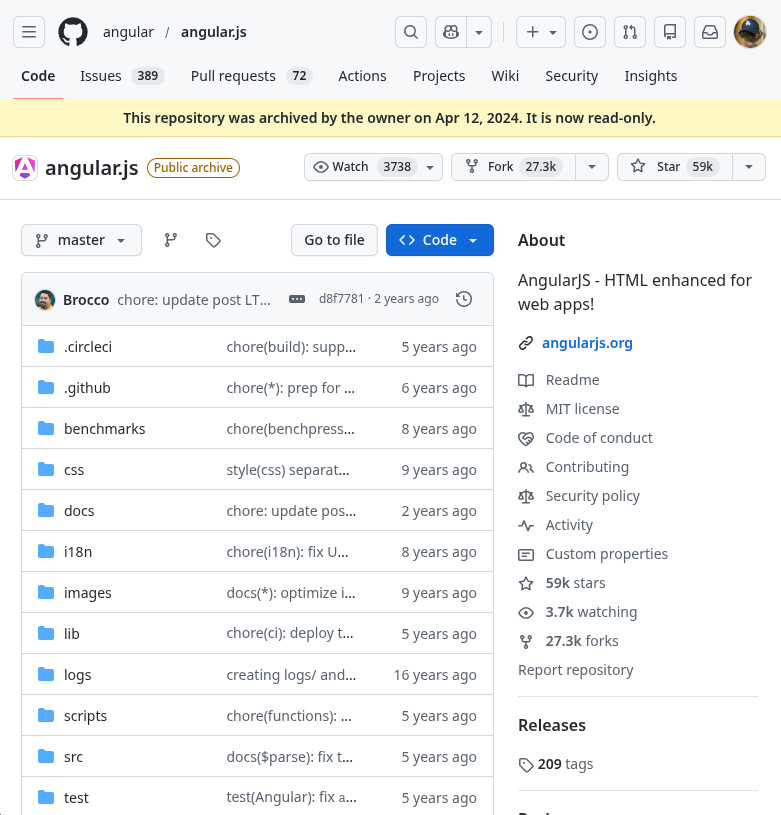Open the pull requests header icon
Image resolution: width=781 pixels, height=815 pixels.
tap(630, 32)
